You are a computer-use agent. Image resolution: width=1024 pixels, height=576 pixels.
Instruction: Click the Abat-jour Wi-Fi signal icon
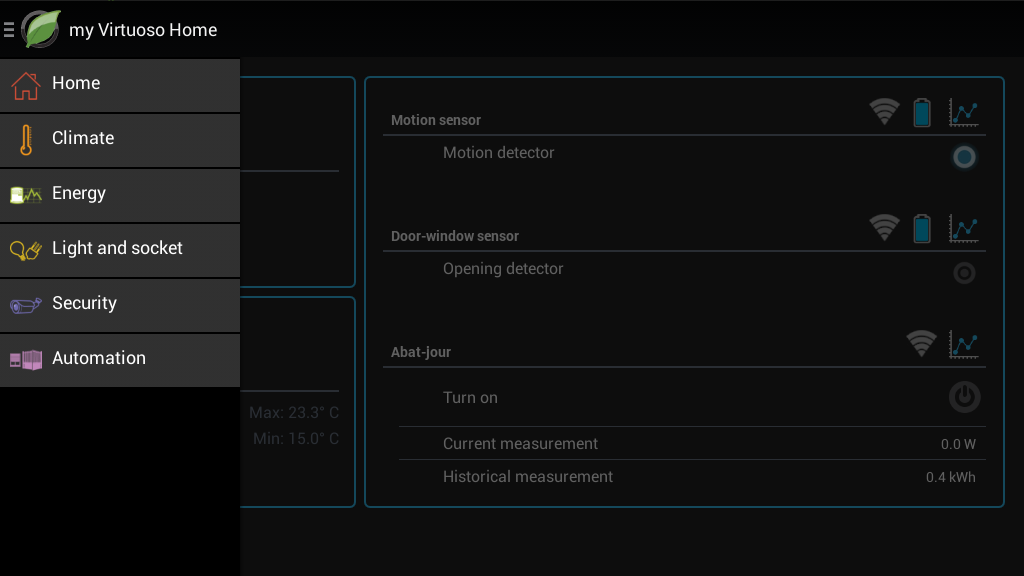[x=921, y=344]
